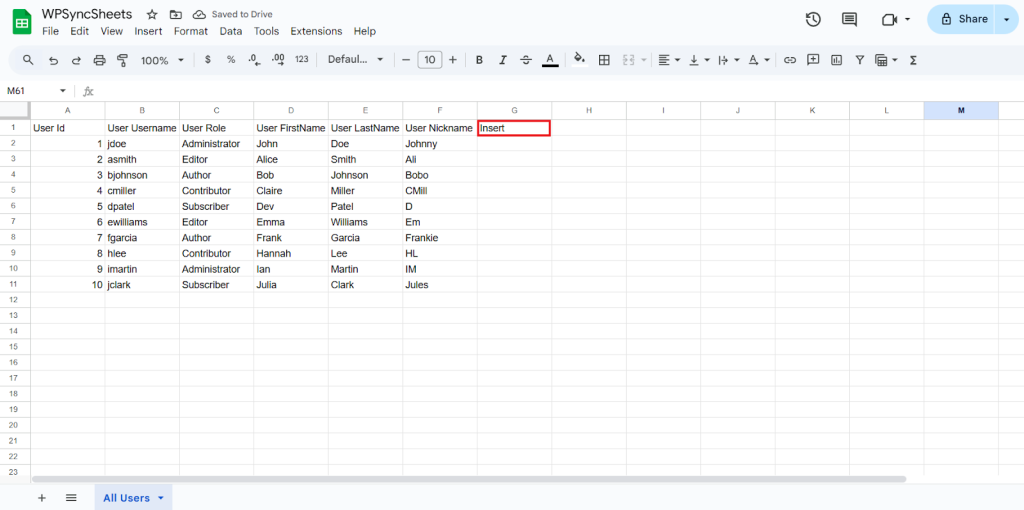Image resolution: width=1024 pixels, height=510 pixels.
Task: Click the search menus magnifier icon
Action: point(28,60)
